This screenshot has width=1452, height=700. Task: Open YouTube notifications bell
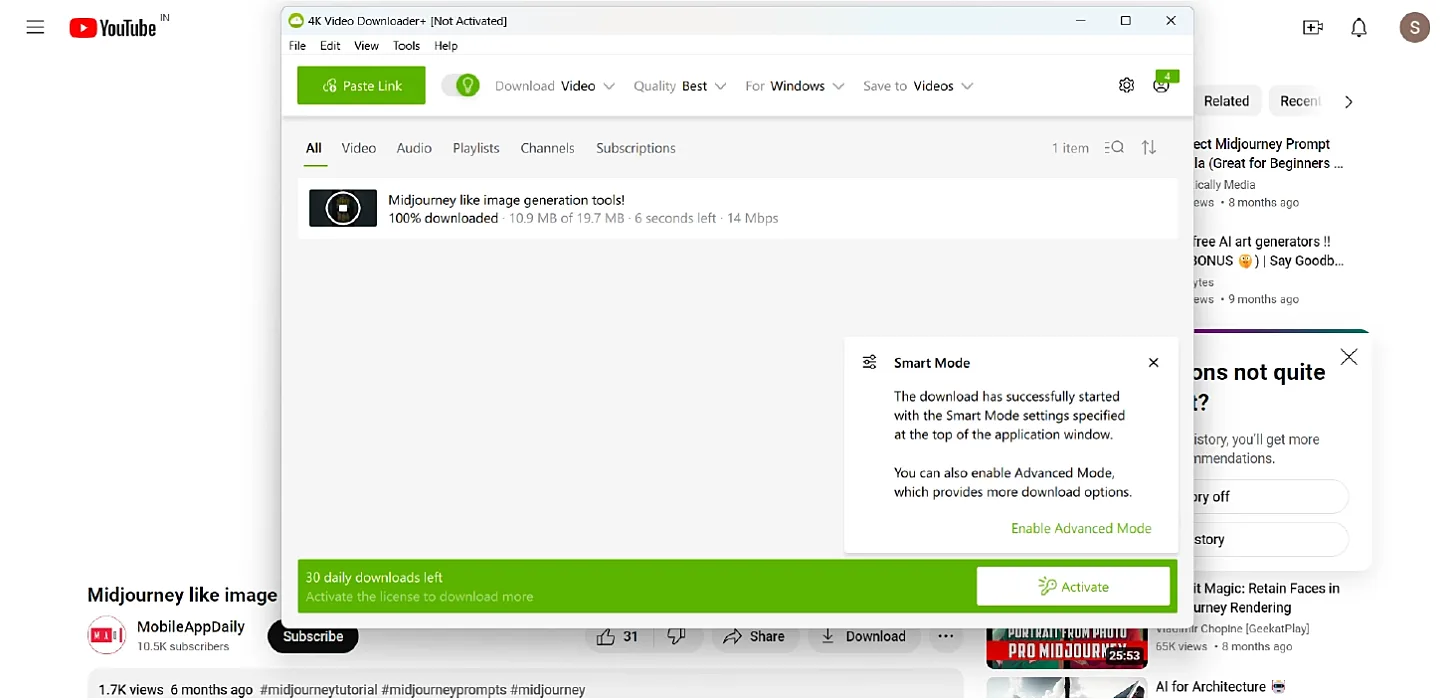point(1359,28)
